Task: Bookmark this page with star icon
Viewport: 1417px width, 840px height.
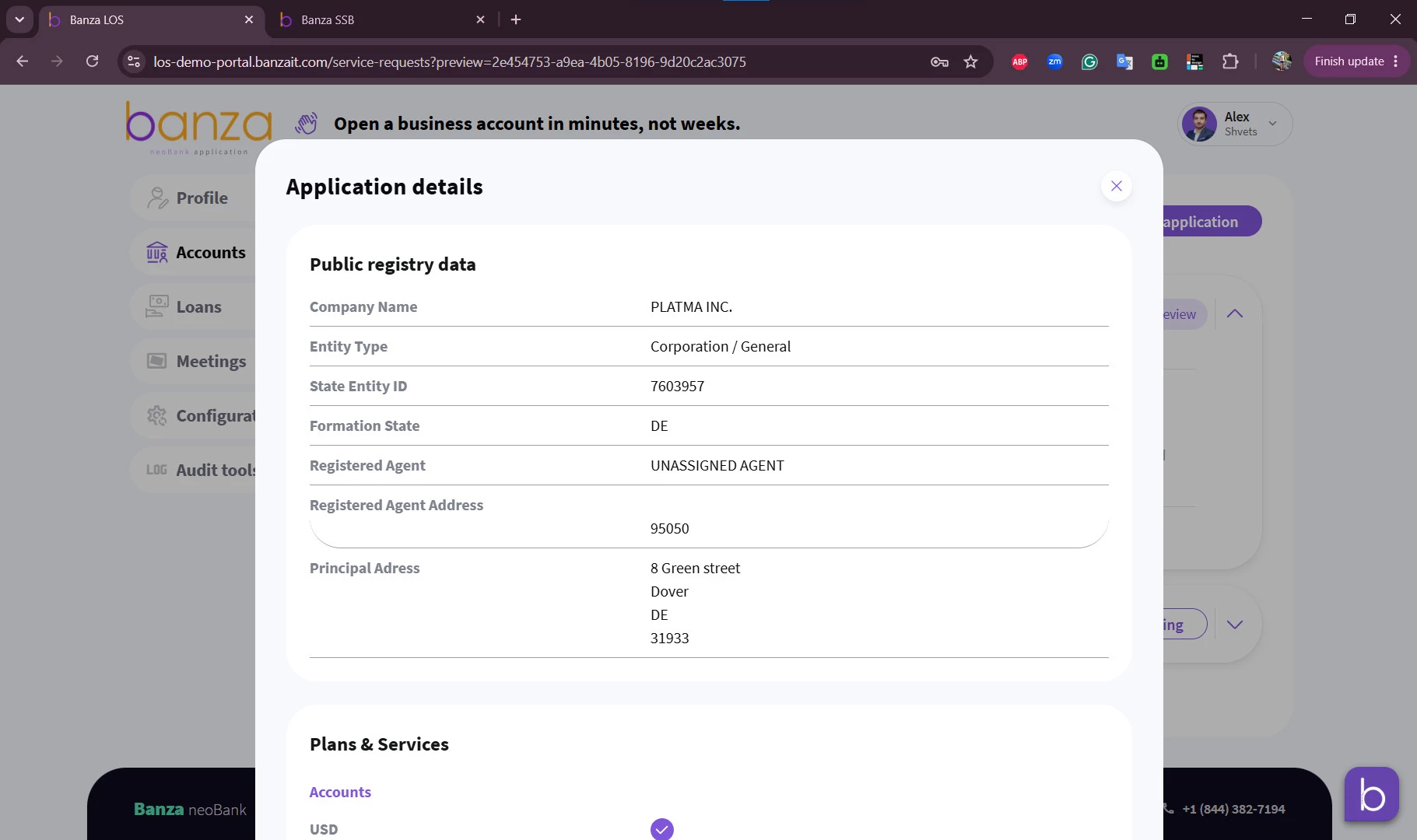Action: [x=970, y=61]
